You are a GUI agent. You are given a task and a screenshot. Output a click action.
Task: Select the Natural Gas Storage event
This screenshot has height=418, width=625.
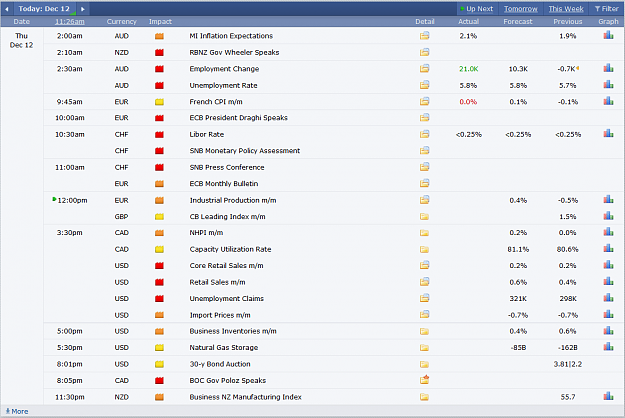[x=224, y=347]
